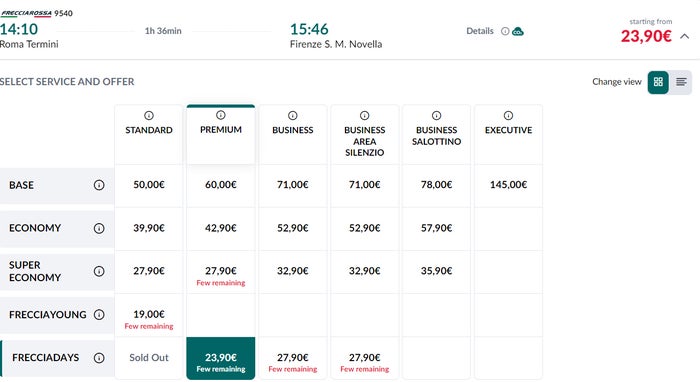Click the SUPER ECONOMY row label
The width and height of the screenshot is (700, 382).
[x=35, y=271]
